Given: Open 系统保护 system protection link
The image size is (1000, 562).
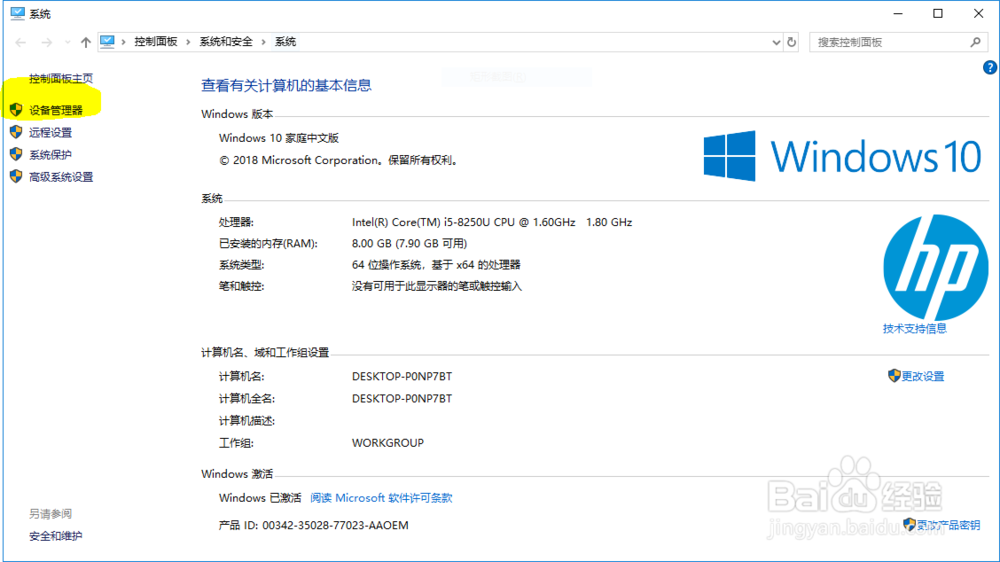Looking at the screenshot, I should pyautogui.click(x=50, y=155).
